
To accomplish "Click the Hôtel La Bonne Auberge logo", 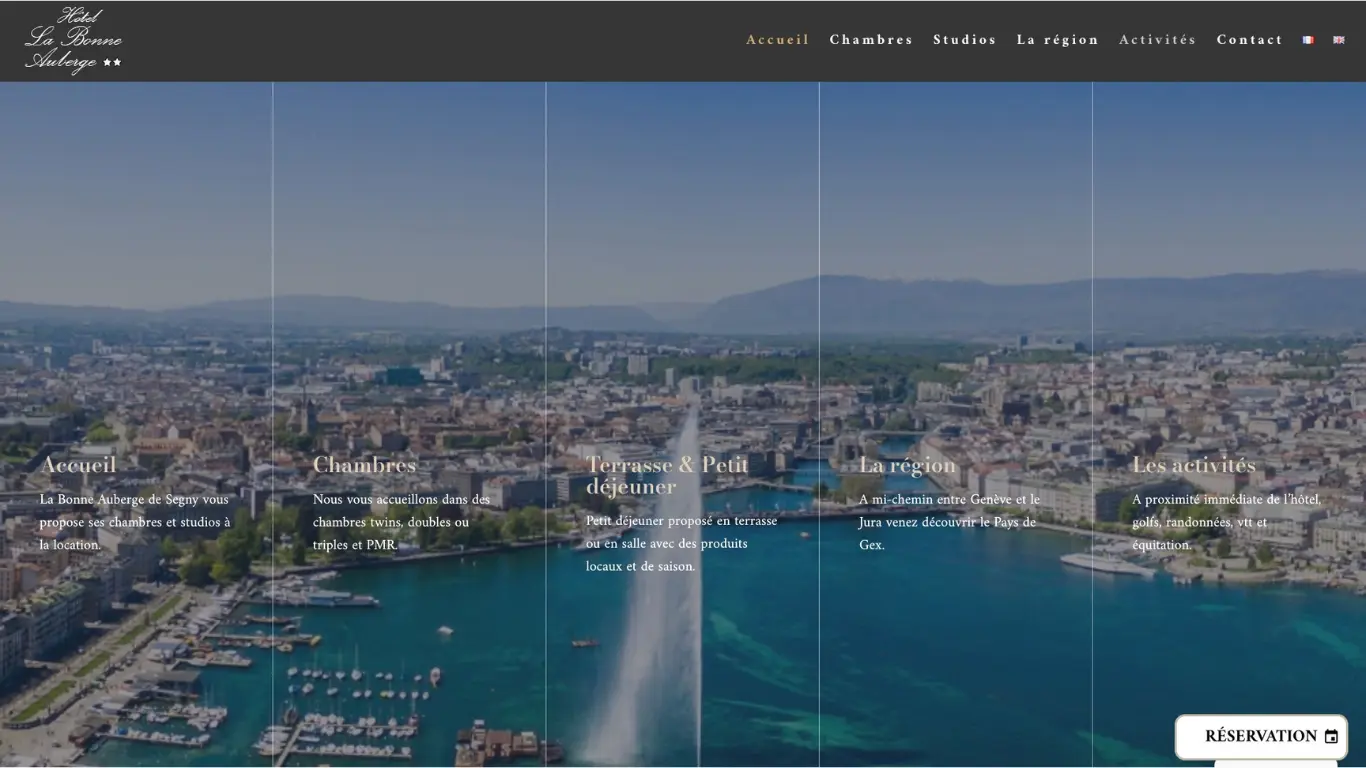I will (73, 41).
